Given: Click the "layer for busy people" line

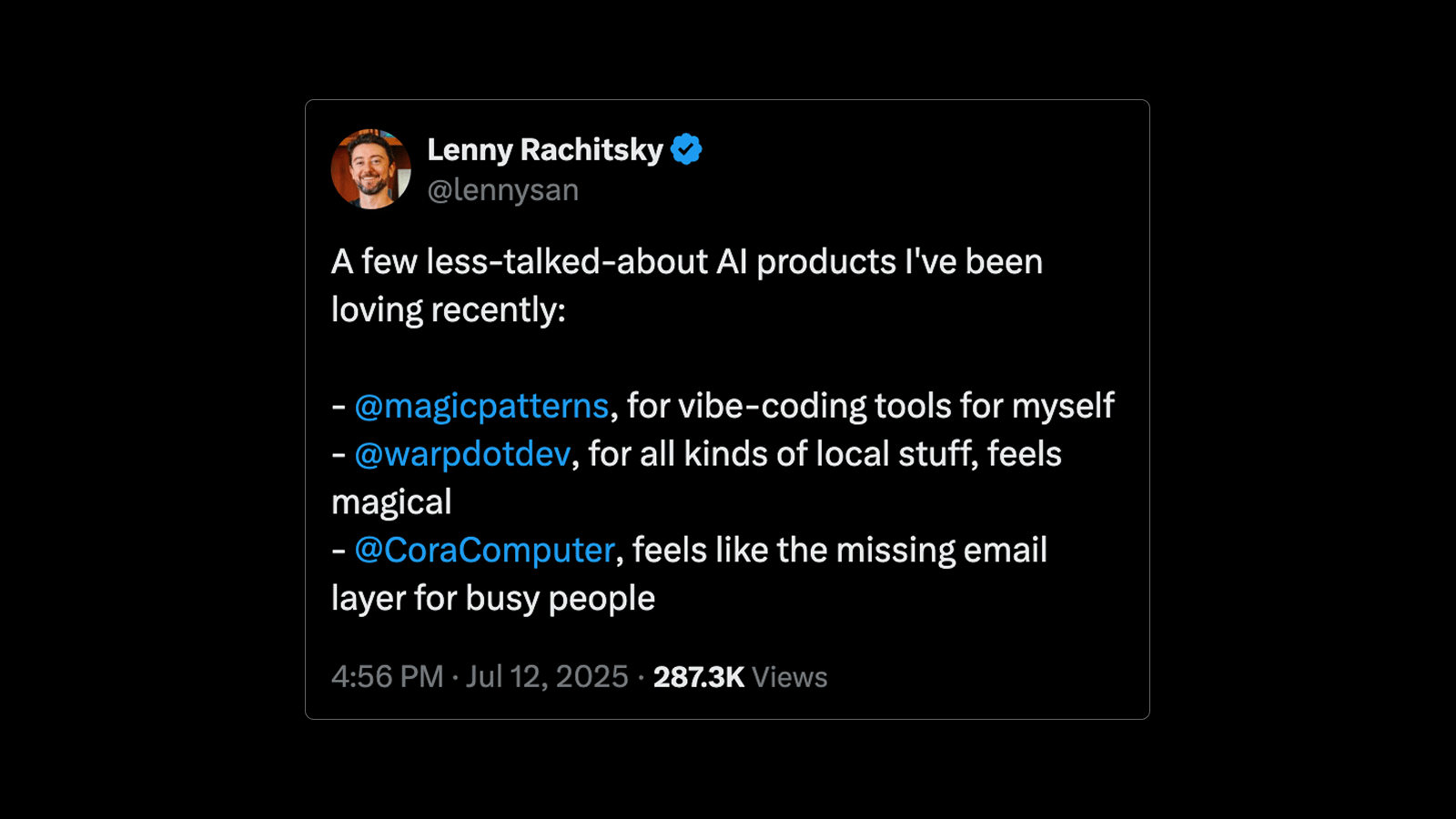Looking at the screenshot, I should click(492, 599).
